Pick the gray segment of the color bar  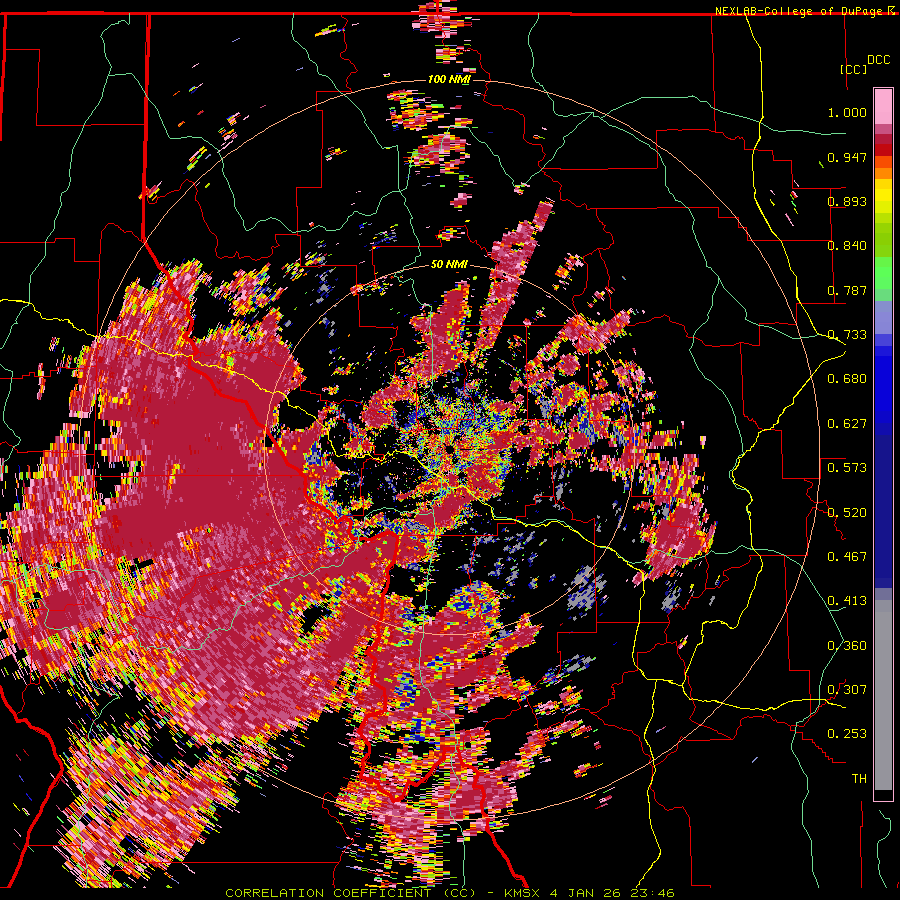tap(883, 695)
